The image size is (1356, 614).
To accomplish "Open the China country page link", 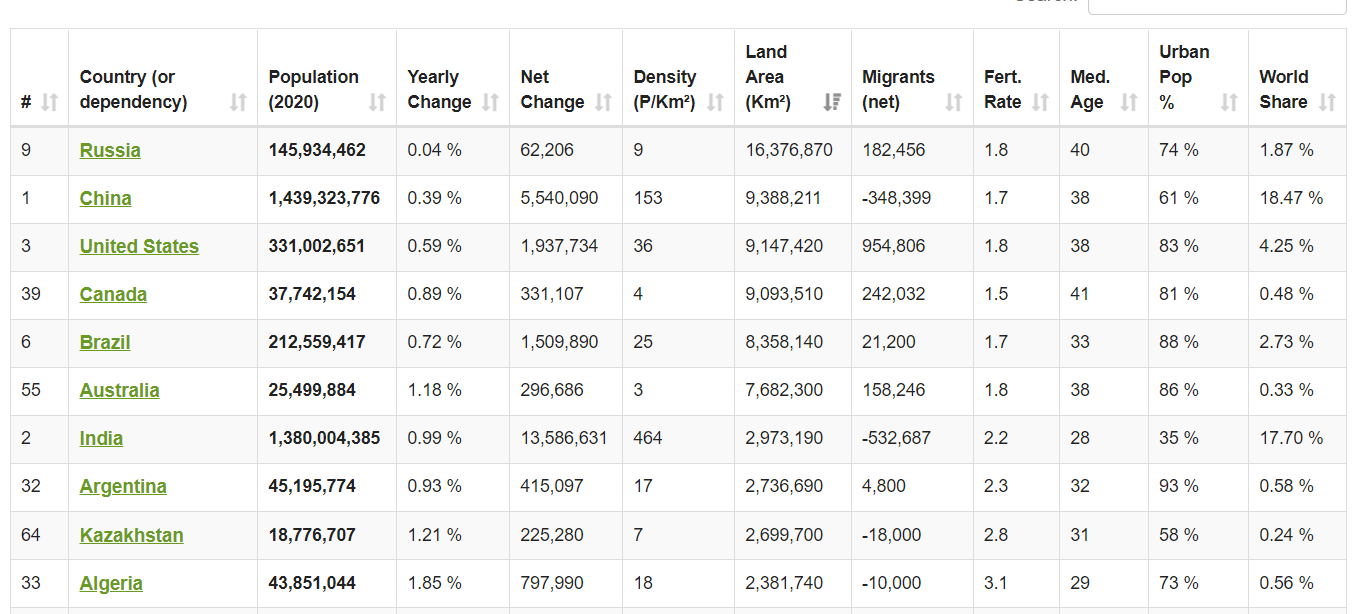I will pos(105,199).
